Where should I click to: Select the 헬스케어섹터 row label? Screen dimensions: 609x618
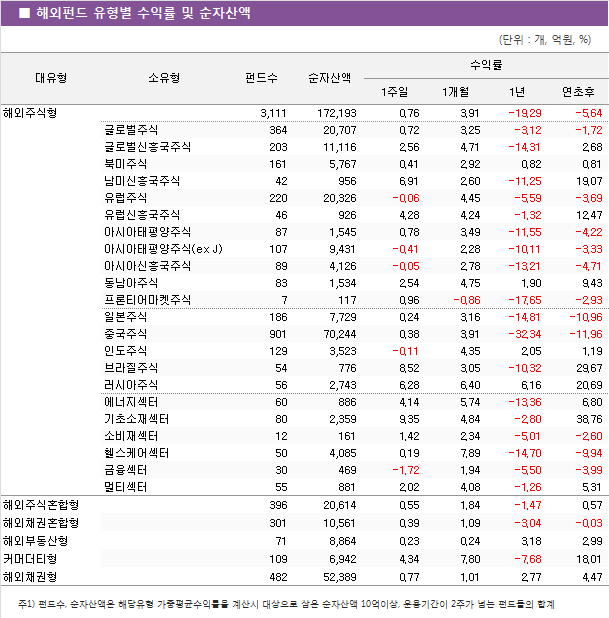point(136,453)
